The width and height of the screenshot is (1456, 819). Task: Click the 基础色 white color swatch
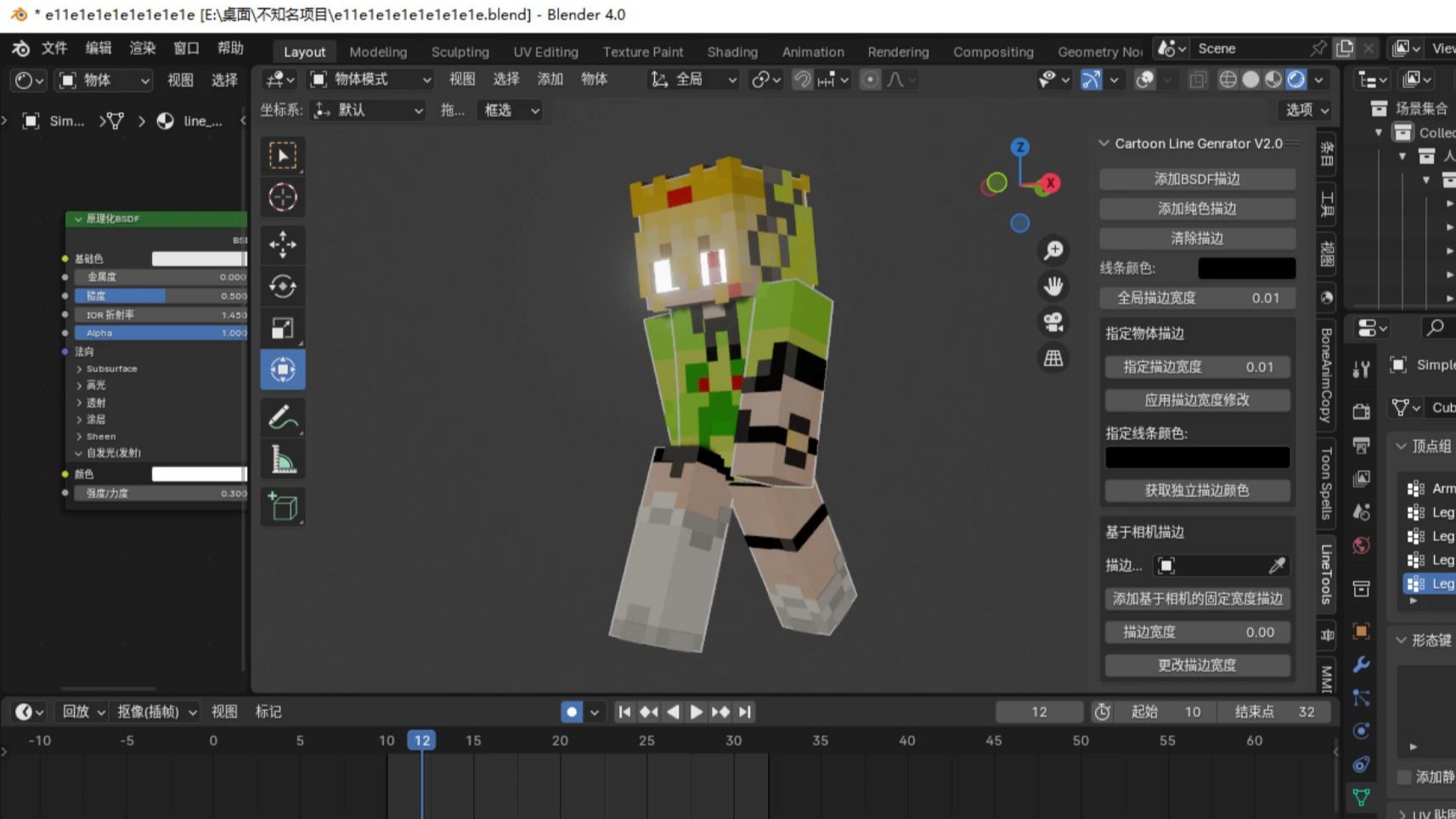pos(200,258)
